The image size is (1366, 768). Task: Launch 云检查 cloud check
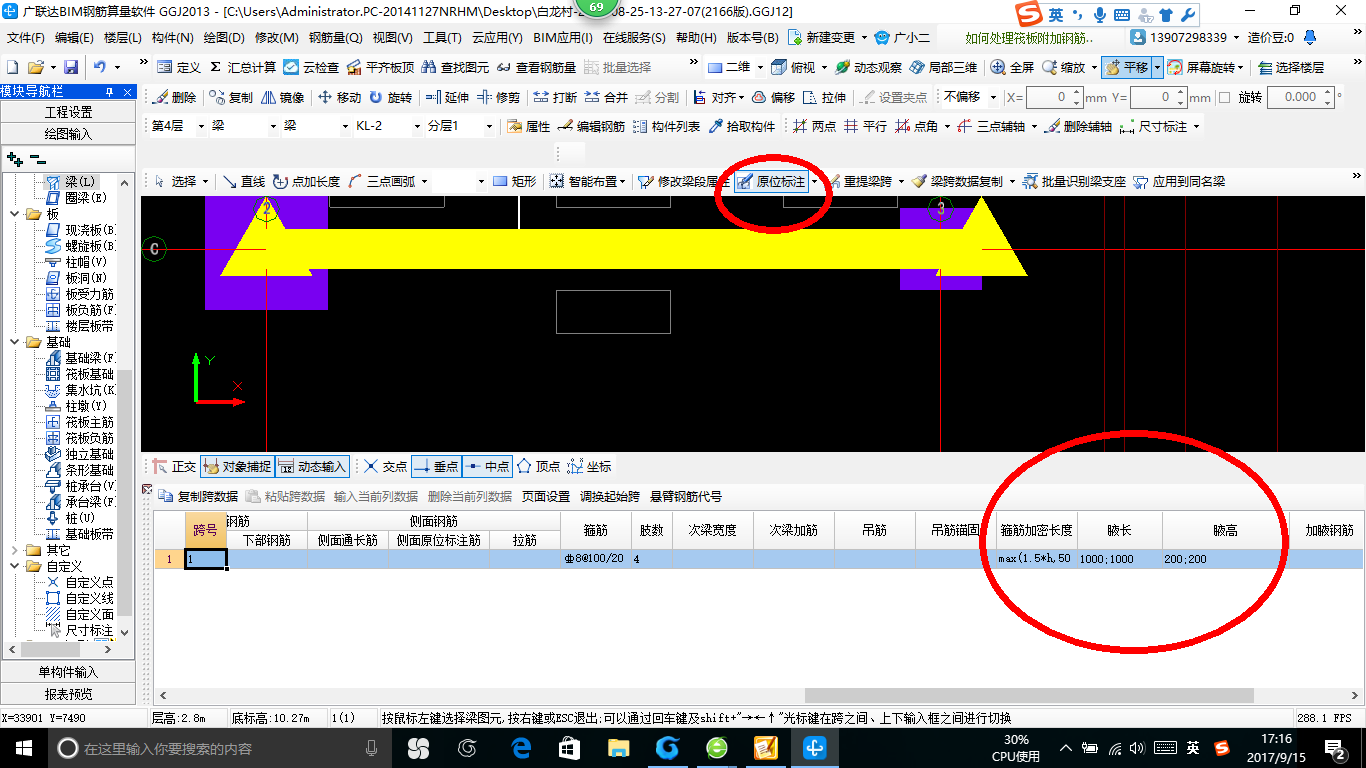311,67
